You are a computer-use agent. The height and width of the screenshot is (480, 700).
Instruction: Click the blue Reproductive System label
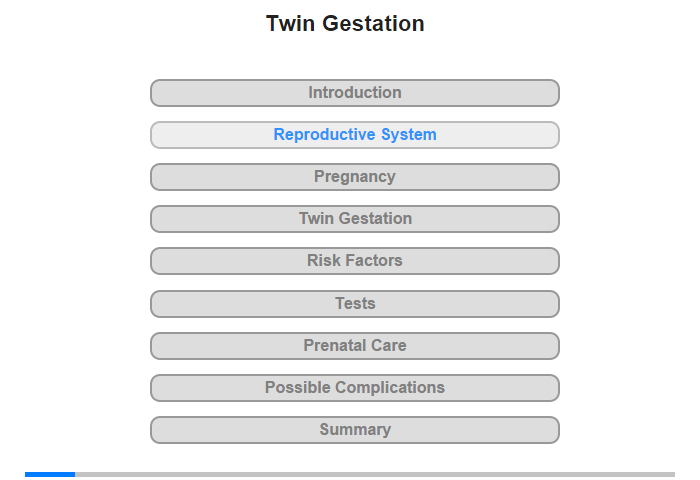pos(355,134)
